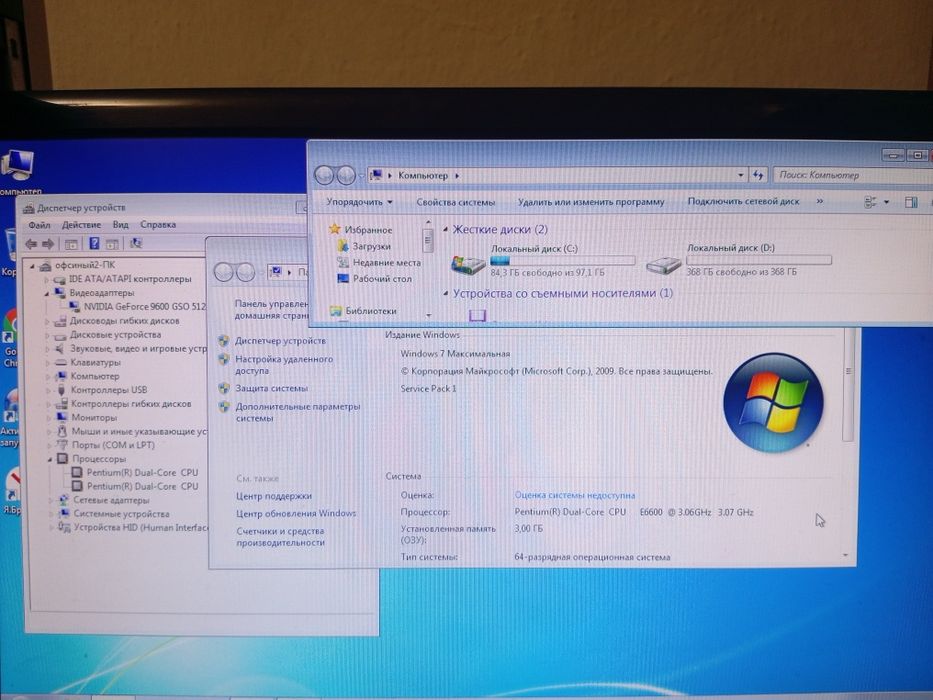Click Оценка системы недоступна link
The height and width of the screenshot is (700, 933).
(574, 495)
